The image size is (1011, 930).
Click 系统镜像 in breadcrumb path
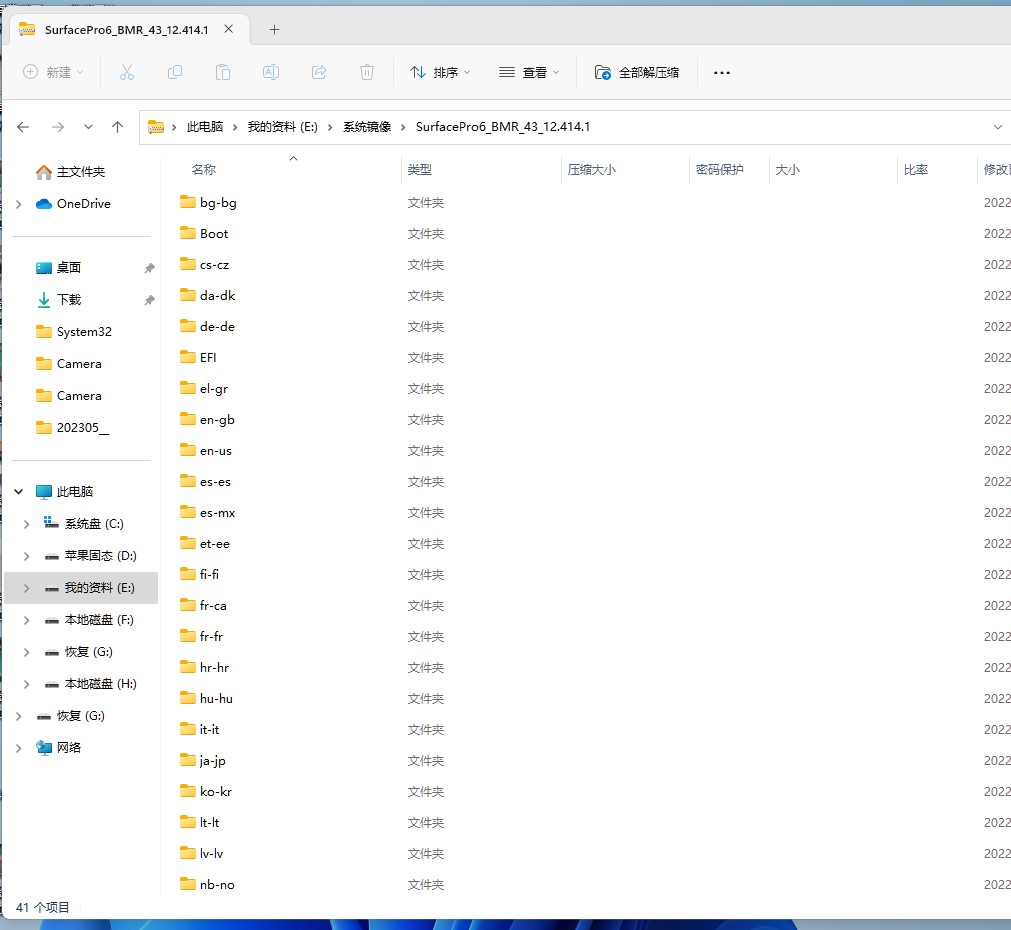(367, 127)
